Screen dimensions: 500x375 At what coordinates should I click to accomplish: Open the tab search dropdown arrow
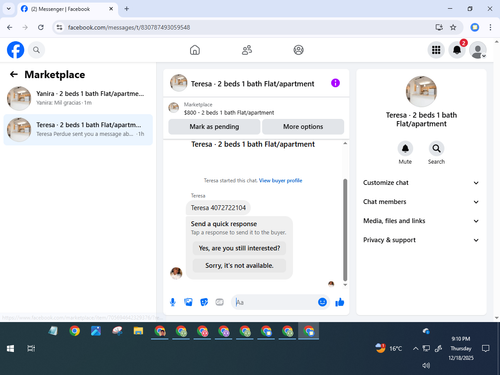9,9
